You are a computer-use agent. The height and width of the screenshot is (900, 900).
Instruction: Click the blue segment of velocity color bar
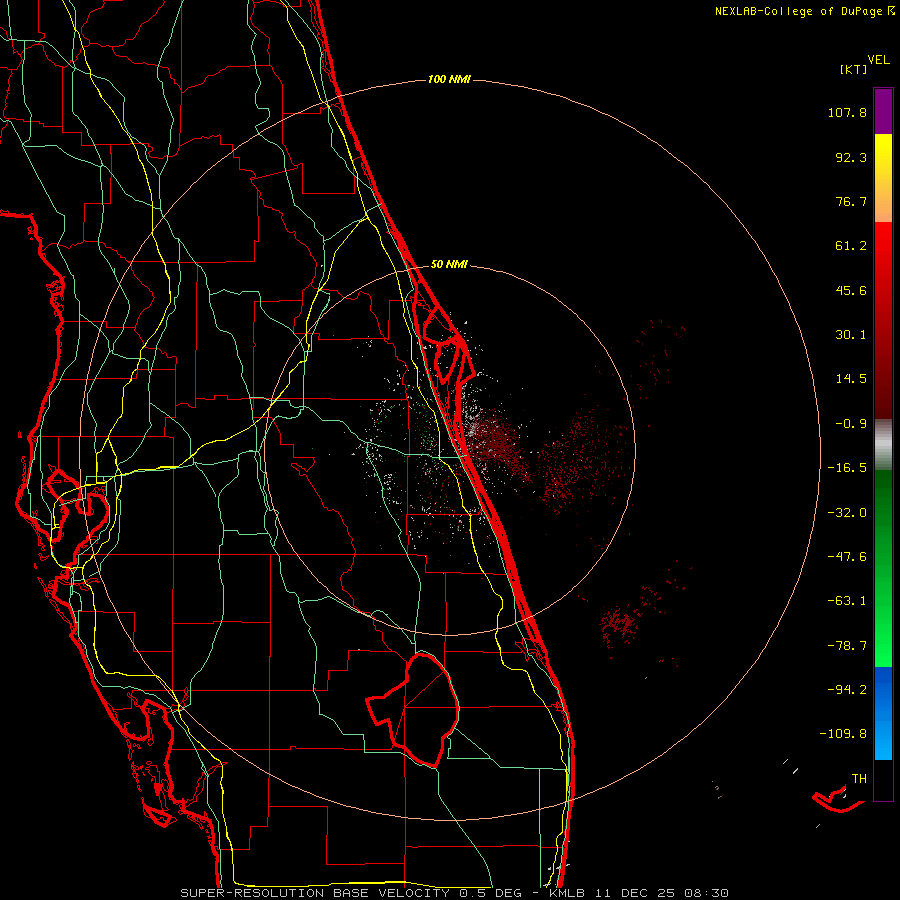(883, 713)
